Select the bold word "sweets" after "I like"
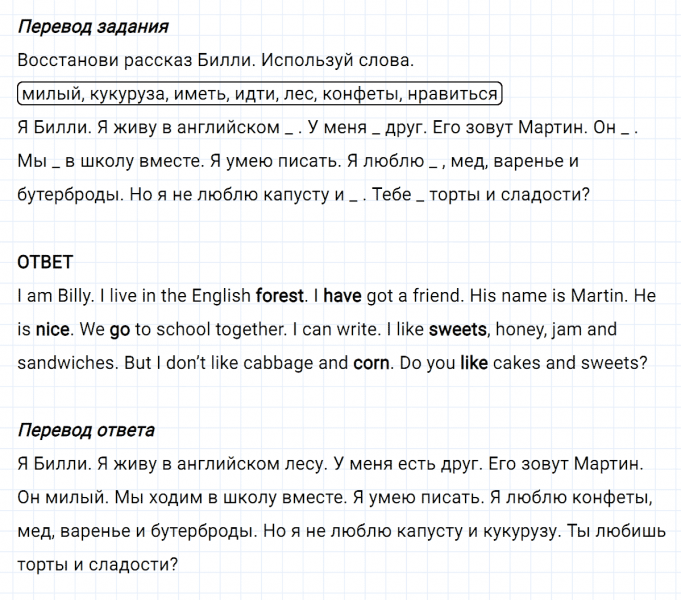Screen dimensions: 681x600 [458, 329]
